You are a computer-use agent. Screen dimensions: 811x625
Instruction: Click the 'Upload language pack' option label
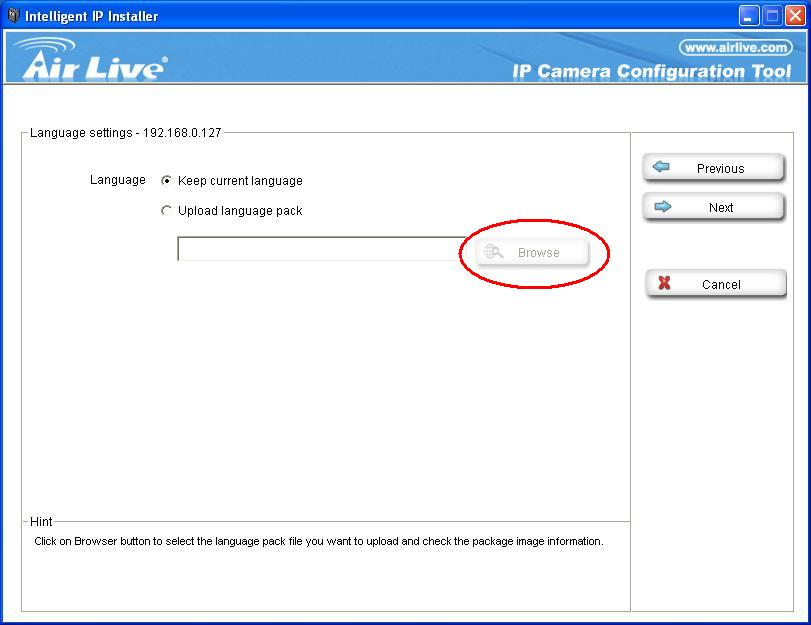240,211
